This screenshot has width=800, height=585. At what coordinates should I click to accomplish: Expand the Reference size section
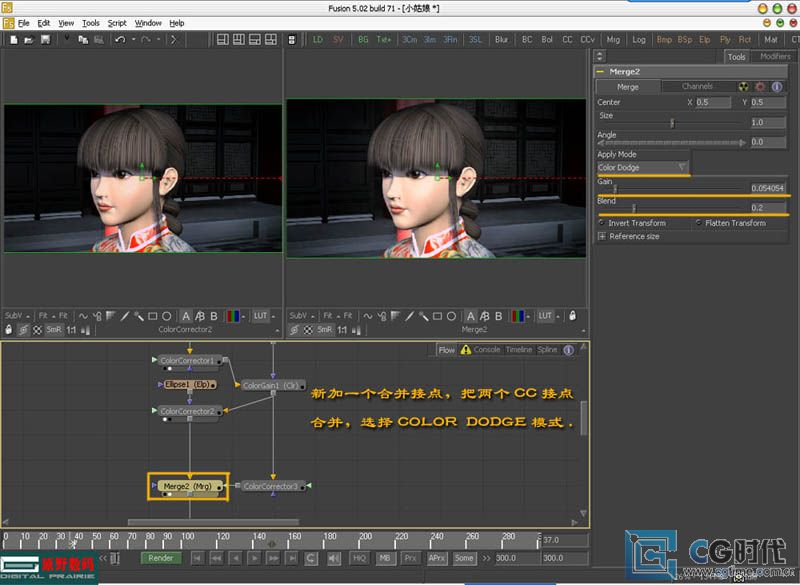602,237
